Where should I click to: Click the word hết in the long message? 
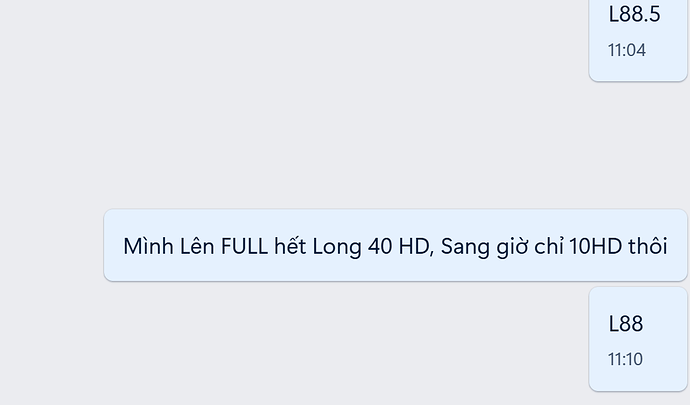pos(290,246)
